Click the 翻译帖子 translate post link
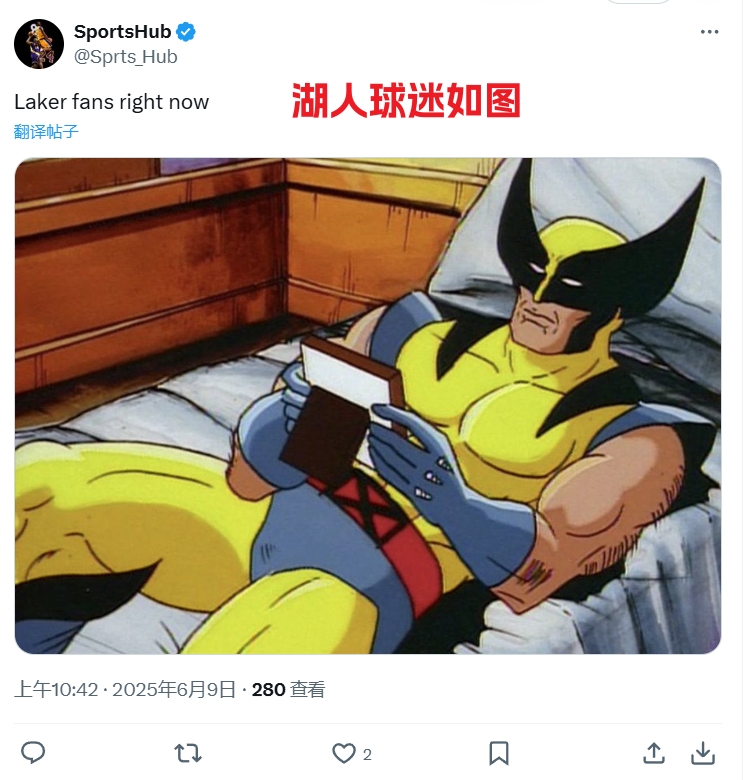Viewport: 749px width, 780px height. pos(46,132)
